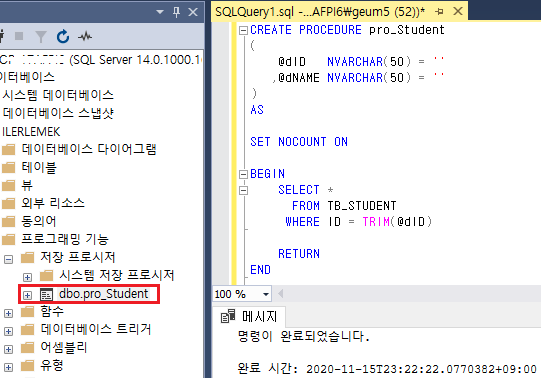Select 동의어 label in the tree

click(x=39, y=221)
